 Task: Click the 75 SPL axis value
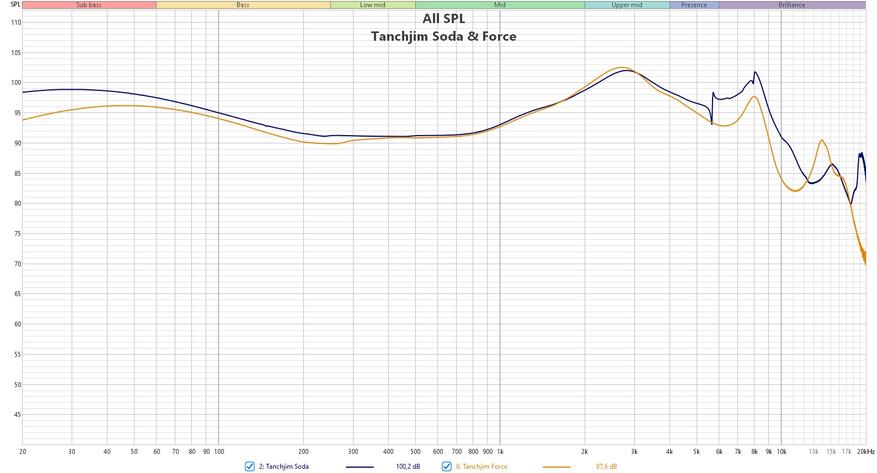point(17,234)
